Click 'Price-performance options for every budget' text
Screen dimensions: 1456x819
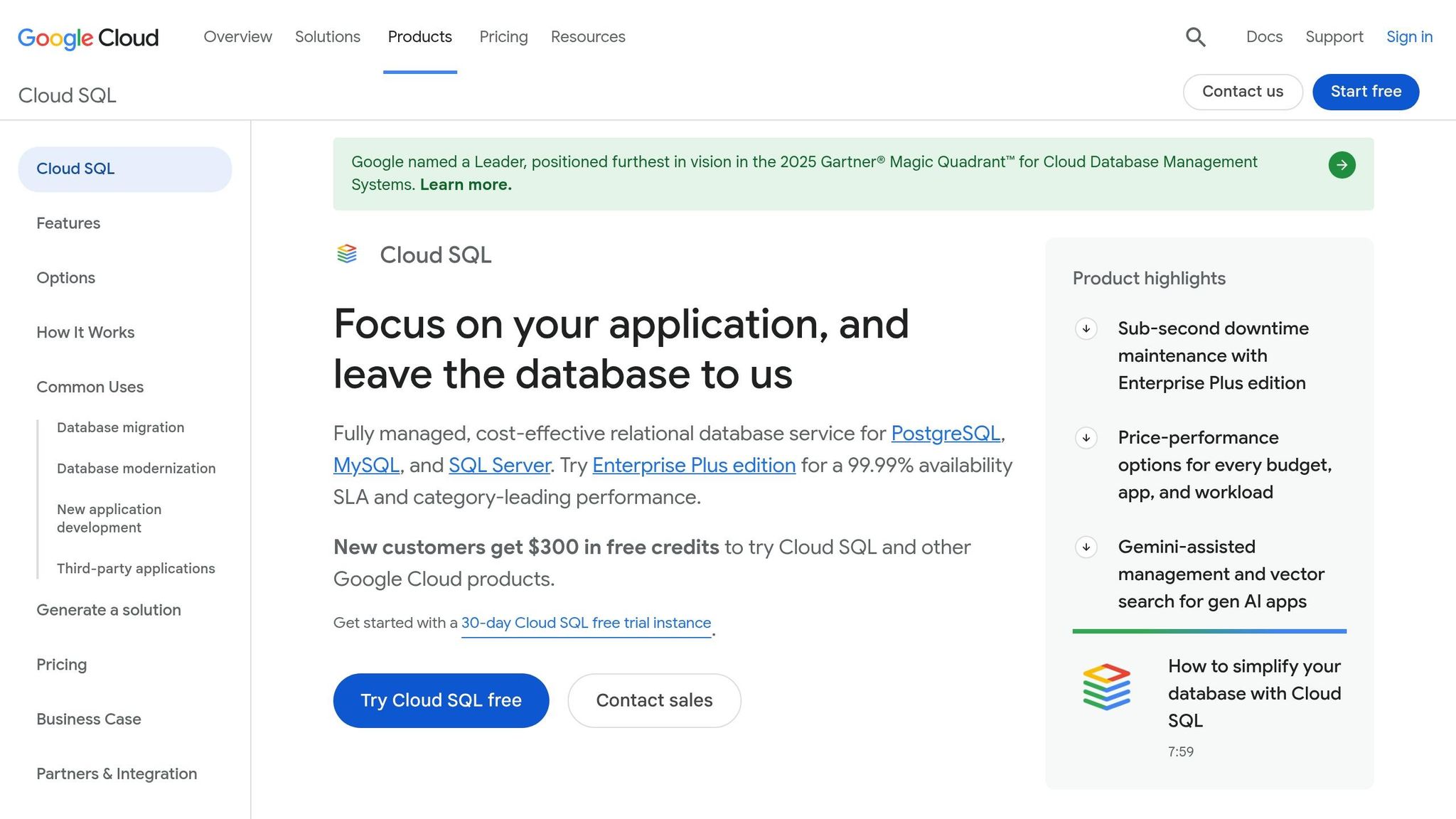pyautogui.click(x=1225, y=466)
